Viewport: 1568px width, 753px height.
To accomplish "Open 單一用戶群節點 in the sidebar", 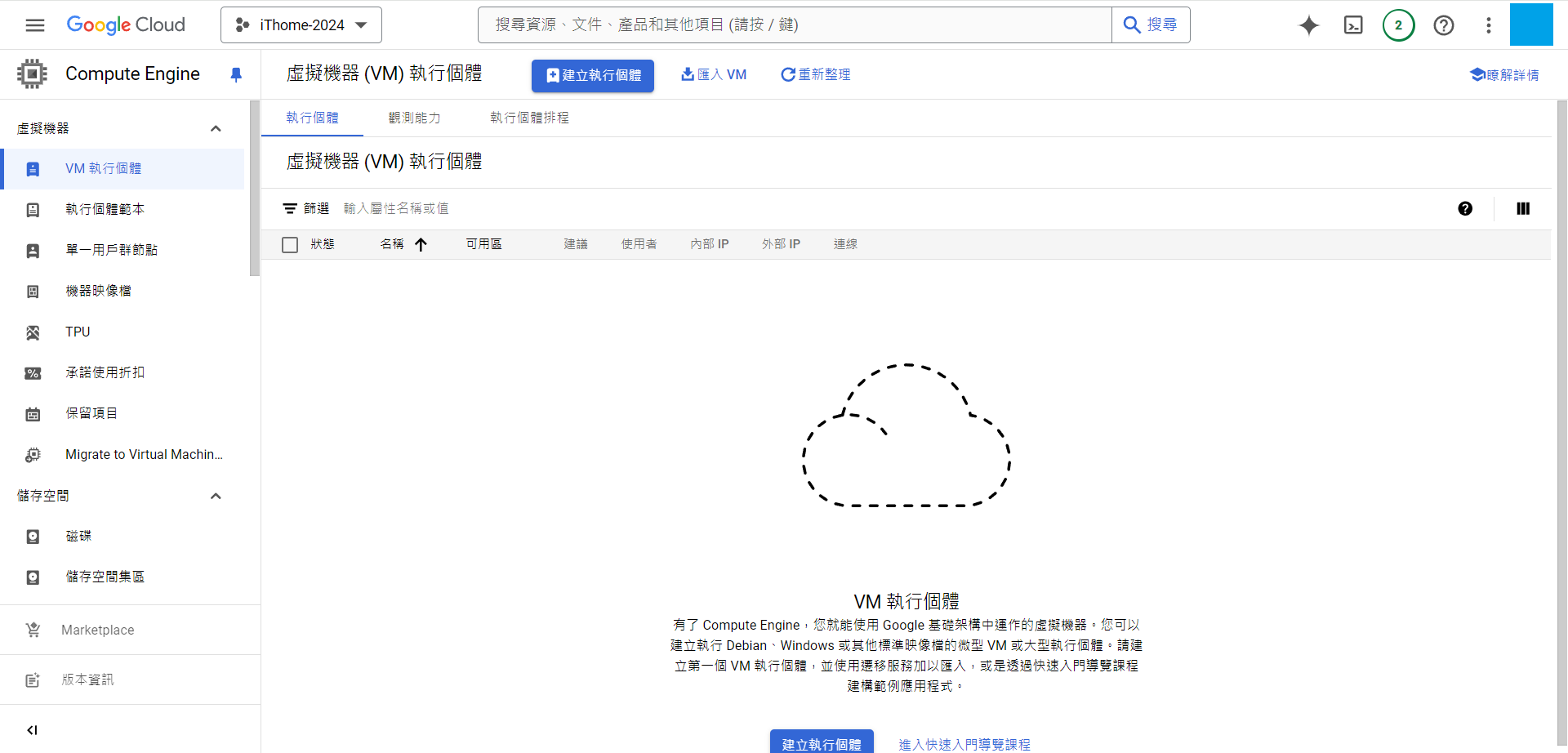I will coord(123,251).
